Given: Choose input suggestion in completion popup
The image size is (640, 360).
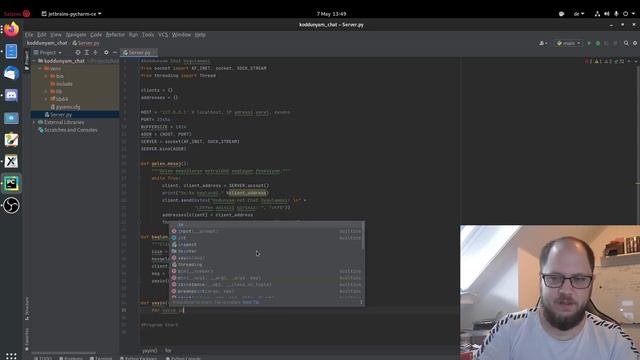Looking at the screenshot, I should 267,231.
